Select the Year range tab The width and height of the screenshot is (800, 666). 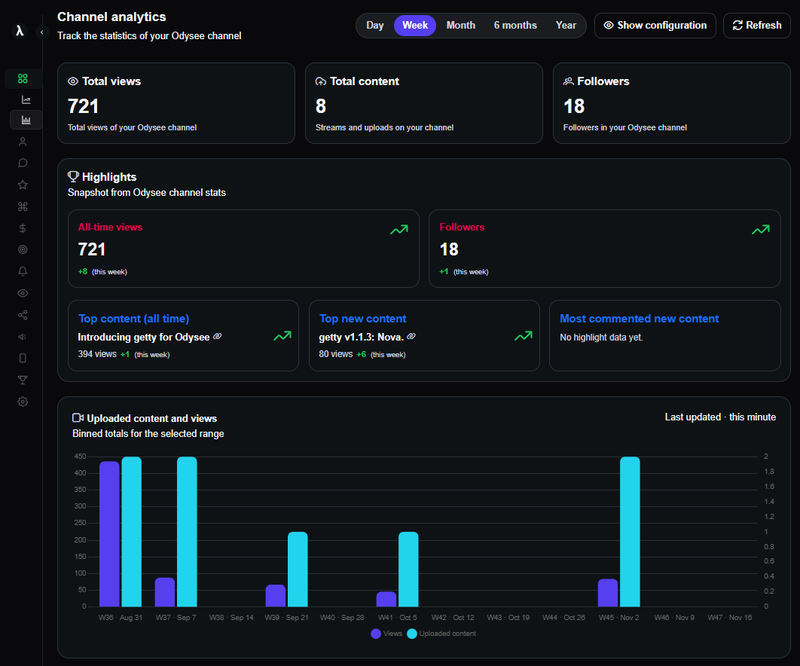click(x=566, y=25)
